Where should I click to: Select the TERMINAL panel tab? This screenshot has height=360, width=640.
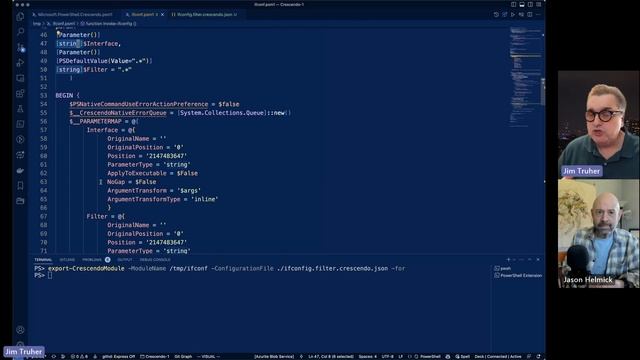click(x=43, y=260)
